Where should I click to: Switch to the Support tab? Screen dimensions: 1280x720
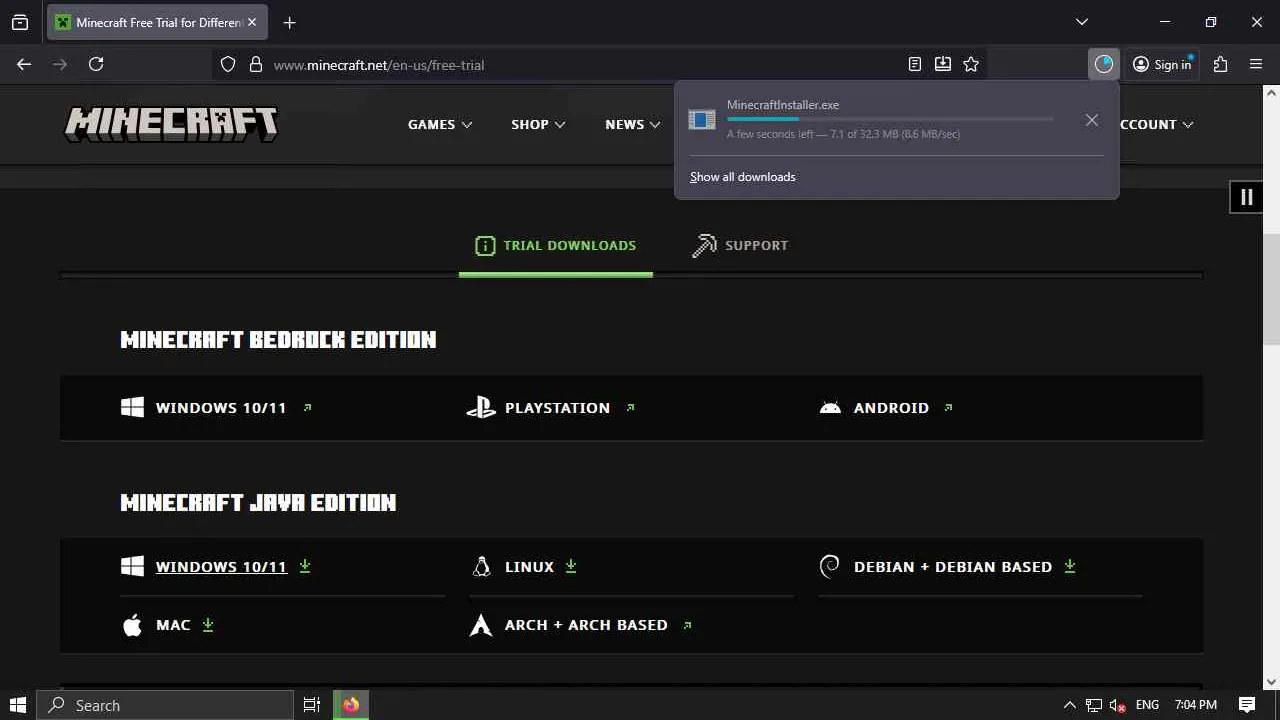tap(740, 245)
